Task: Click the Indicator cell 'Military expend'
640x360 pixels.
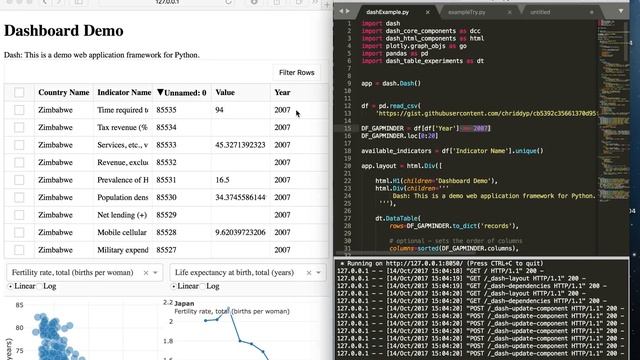Action: 122,250
